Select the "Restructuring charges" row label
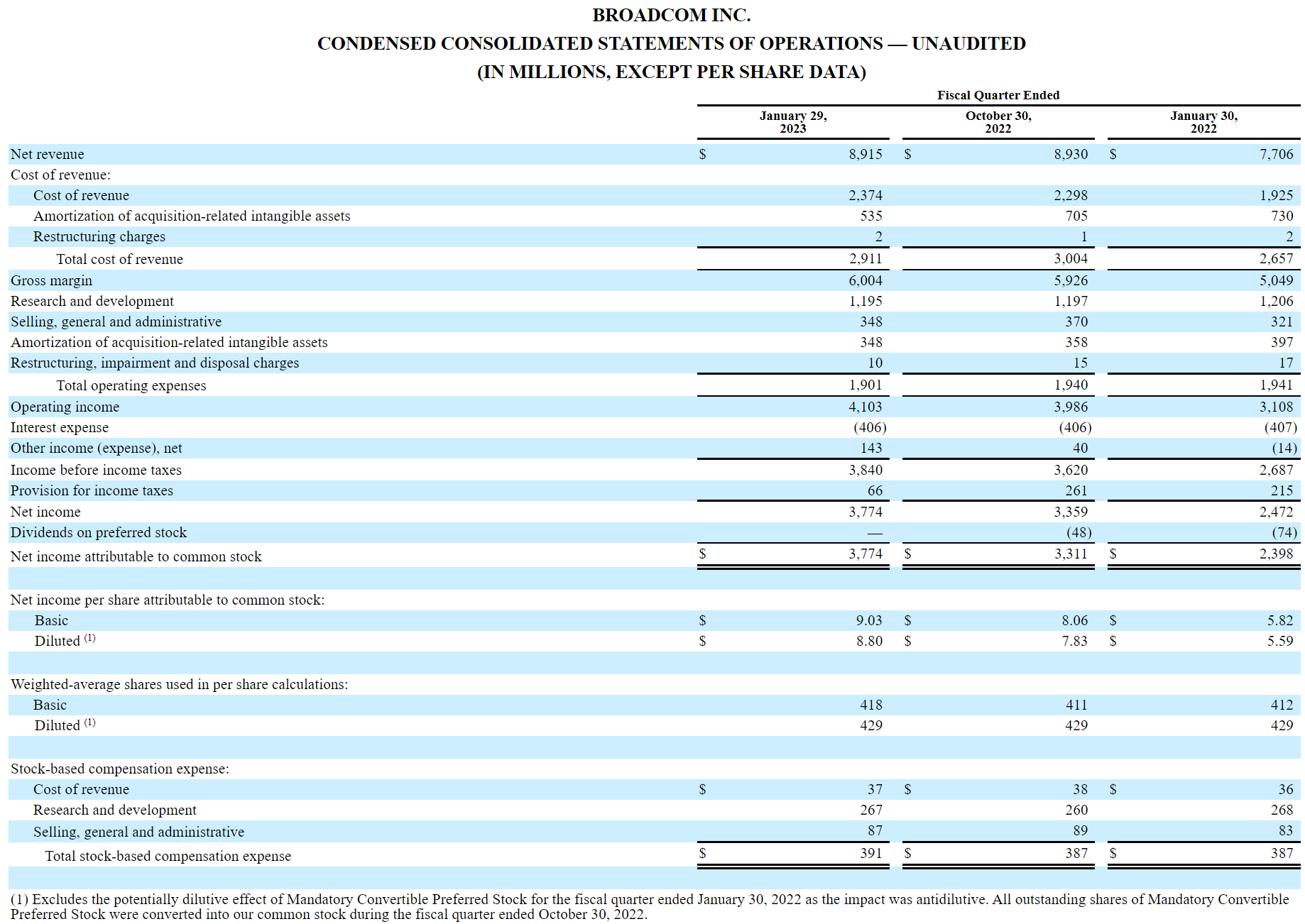This screenshot has width=1305, height=924. 99,236
